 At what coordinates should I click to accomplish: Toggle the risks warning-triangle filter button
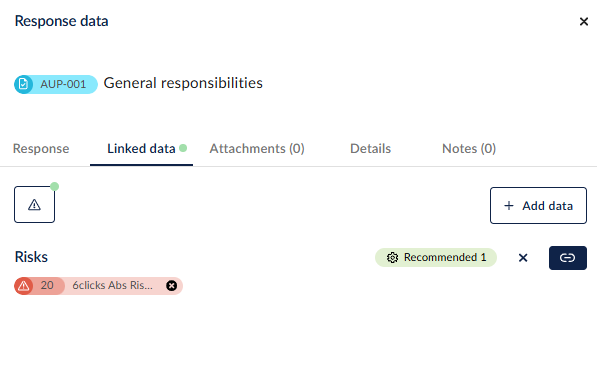(34, 205)
